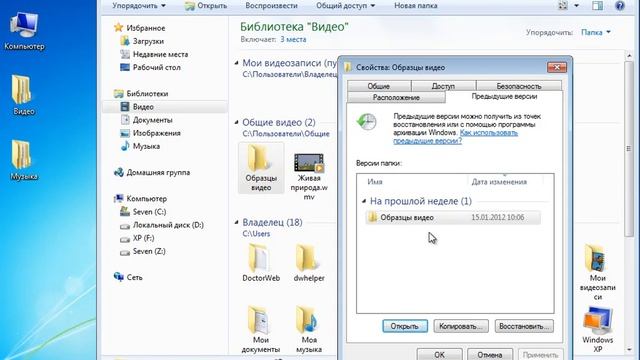Viewport: 640px width, 360px height.
Task: Switch to the Доступ tab
Action: pyautogui.click(x=443, y=86)
